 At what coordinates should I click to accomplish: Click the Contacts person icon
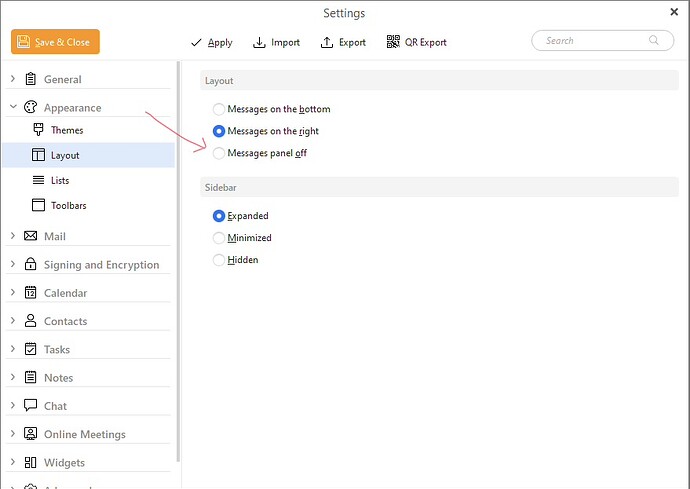tap(30, 321)
